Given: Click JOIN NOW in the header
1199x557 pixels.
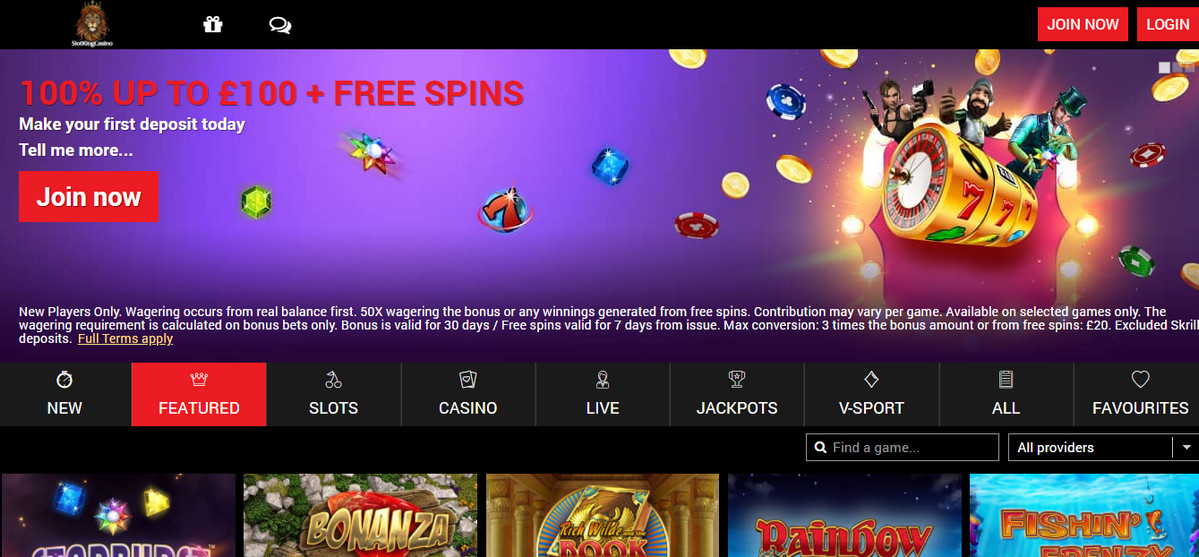Looking at the screenshot, I should point(1083,24).
